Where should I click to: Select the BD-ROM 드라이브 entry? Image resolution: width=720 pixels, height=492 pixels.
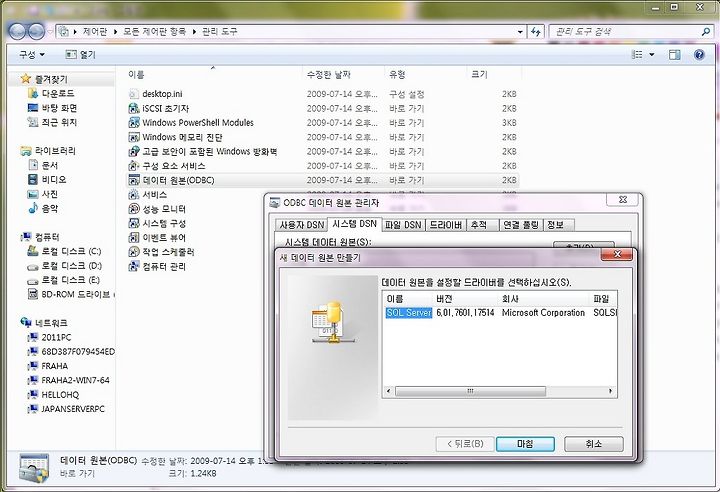(71, 294)
